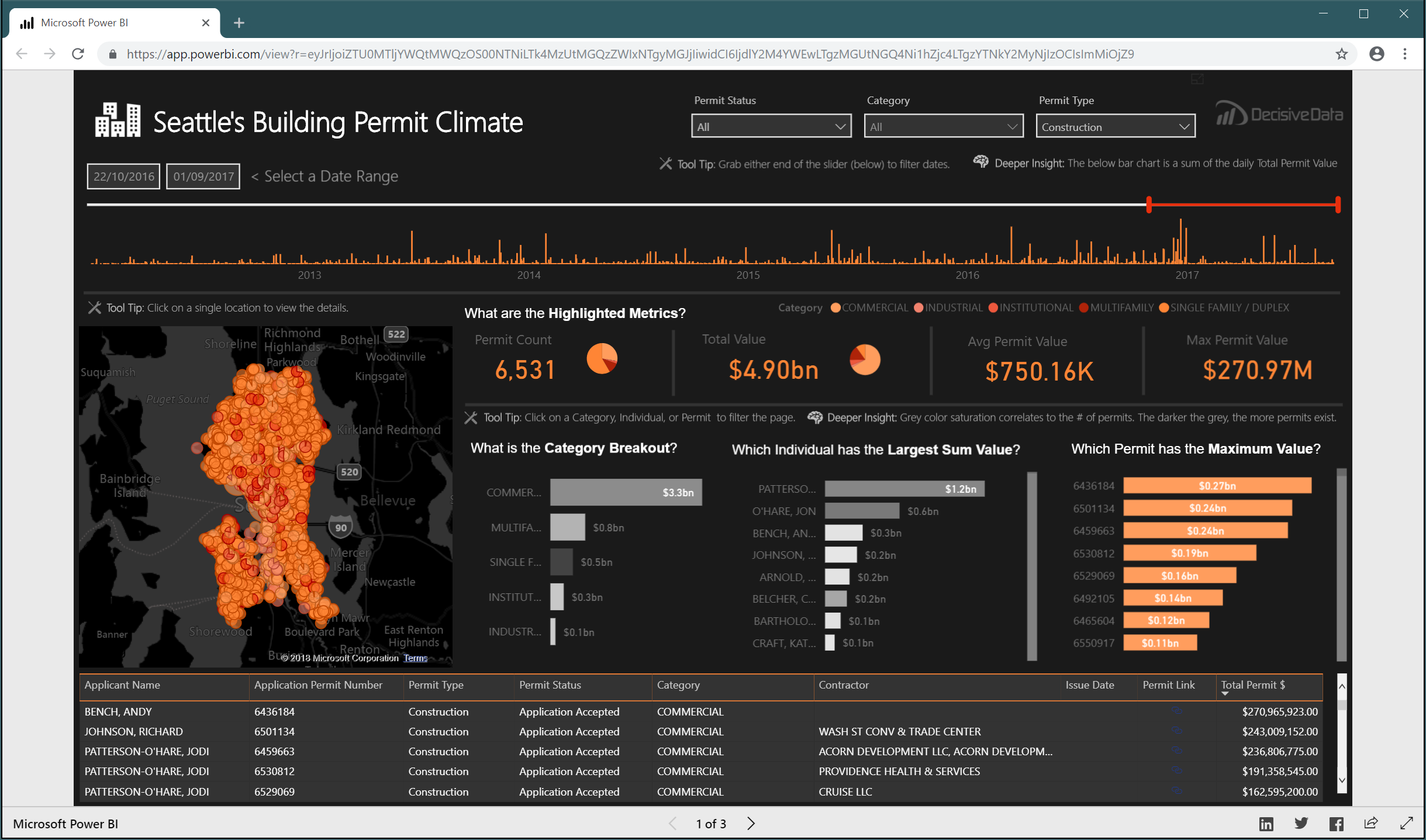Share report on Twitter icon
The image size is (1426, 840).
point(1301,824)
